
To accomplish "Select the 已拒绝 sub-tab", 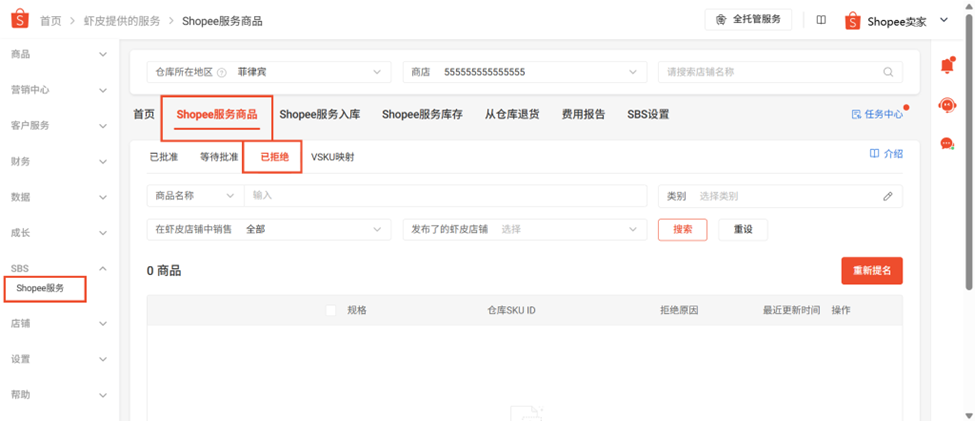I will pyautogui.click(x=275, y=157).
